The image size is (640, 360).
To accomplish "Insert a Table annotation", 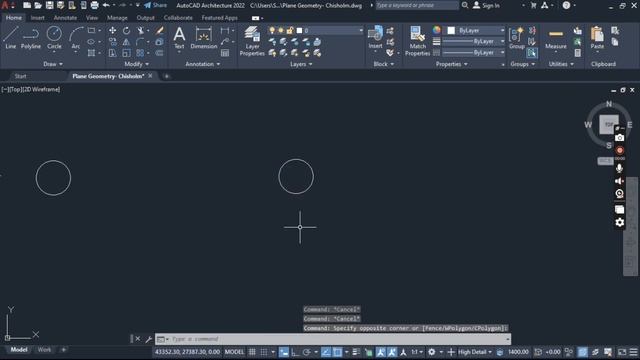I will [x=225, y=53].
